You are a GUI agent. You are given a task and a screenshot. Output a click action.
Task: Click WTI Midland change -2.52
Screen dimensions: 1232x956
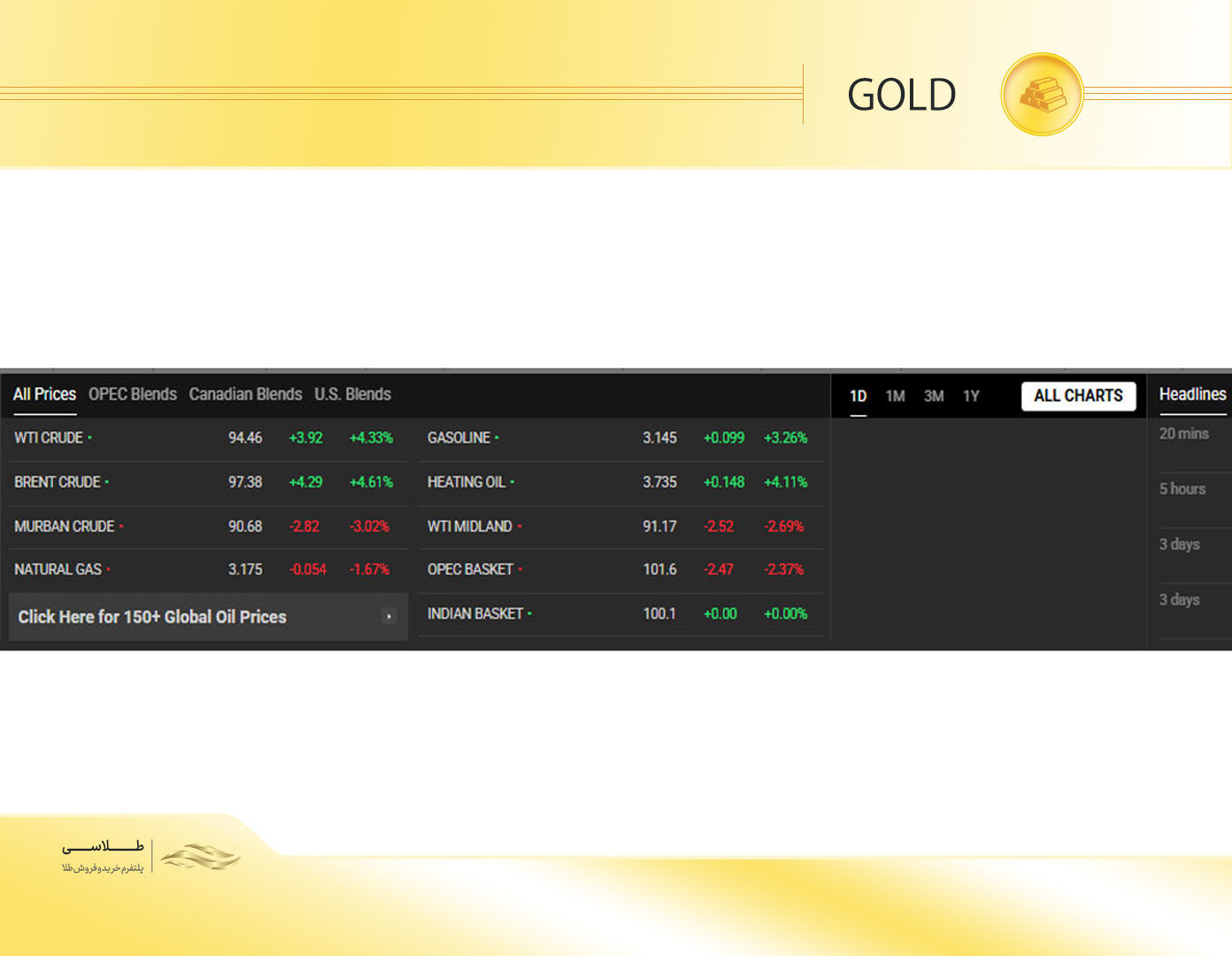tap(719, 527)
